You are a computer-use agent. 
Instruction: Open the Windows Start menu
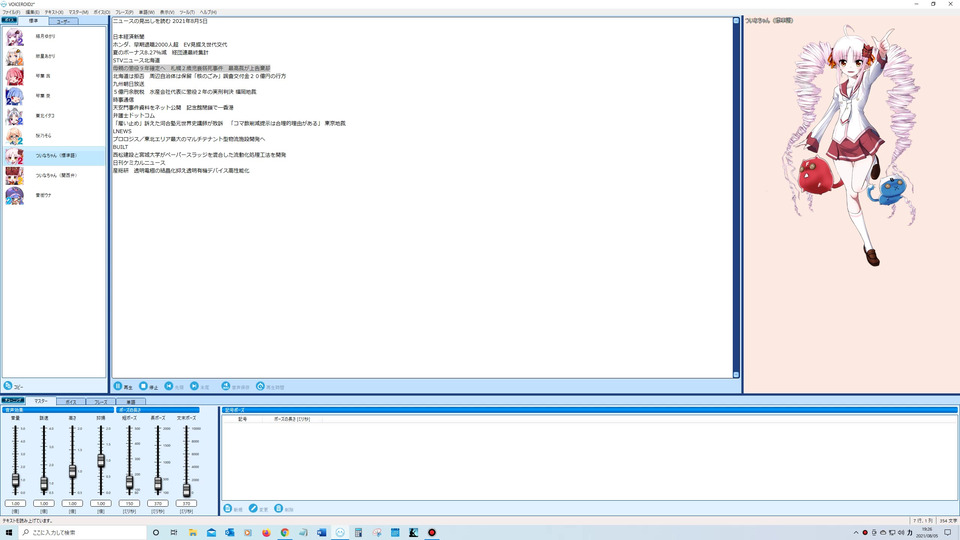point(9,533)
